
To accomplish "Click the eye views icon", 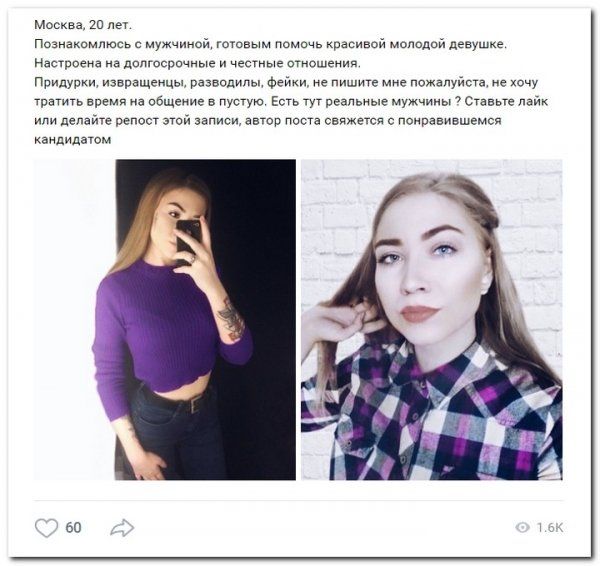I will (x=522, y=527).
